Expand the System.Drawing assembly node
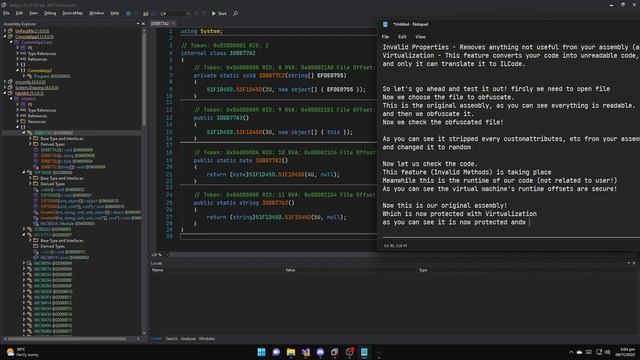The height and width of the screenshot is (360, 640). click(5, 87)
